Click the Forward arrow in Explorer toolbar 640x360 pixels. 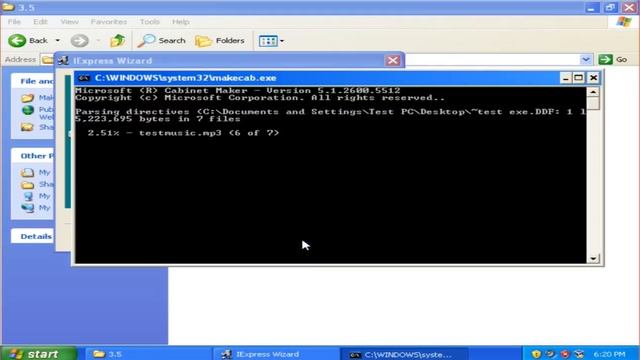point(79,40)
